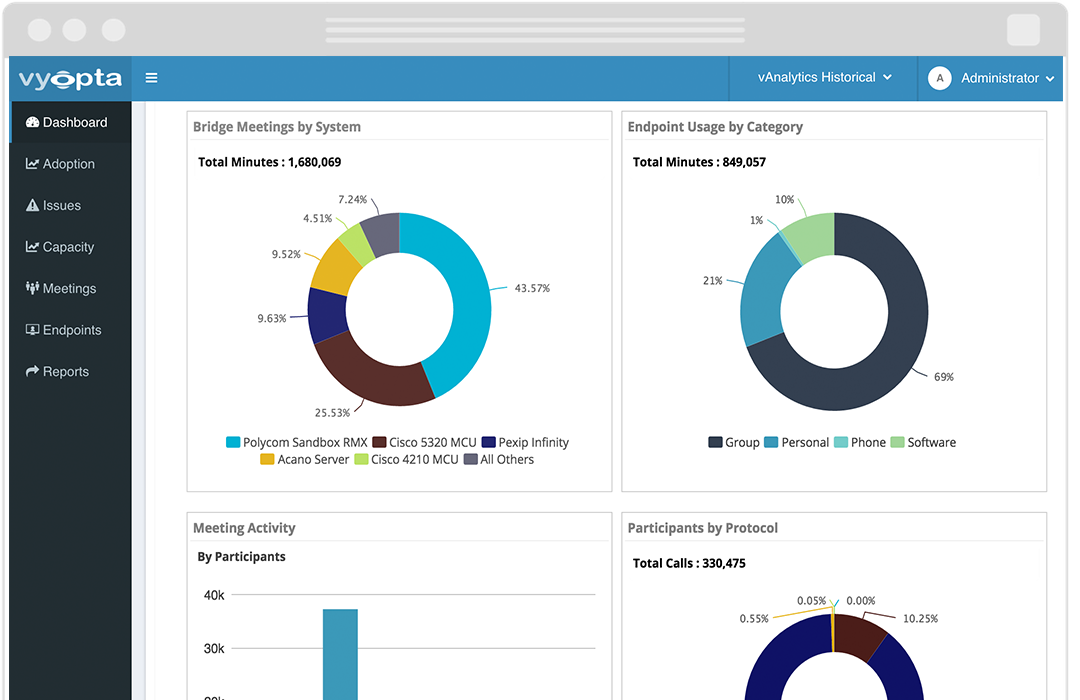
Task: Open the Issues page
Action: pyautogui.click(x=70, y=205)
